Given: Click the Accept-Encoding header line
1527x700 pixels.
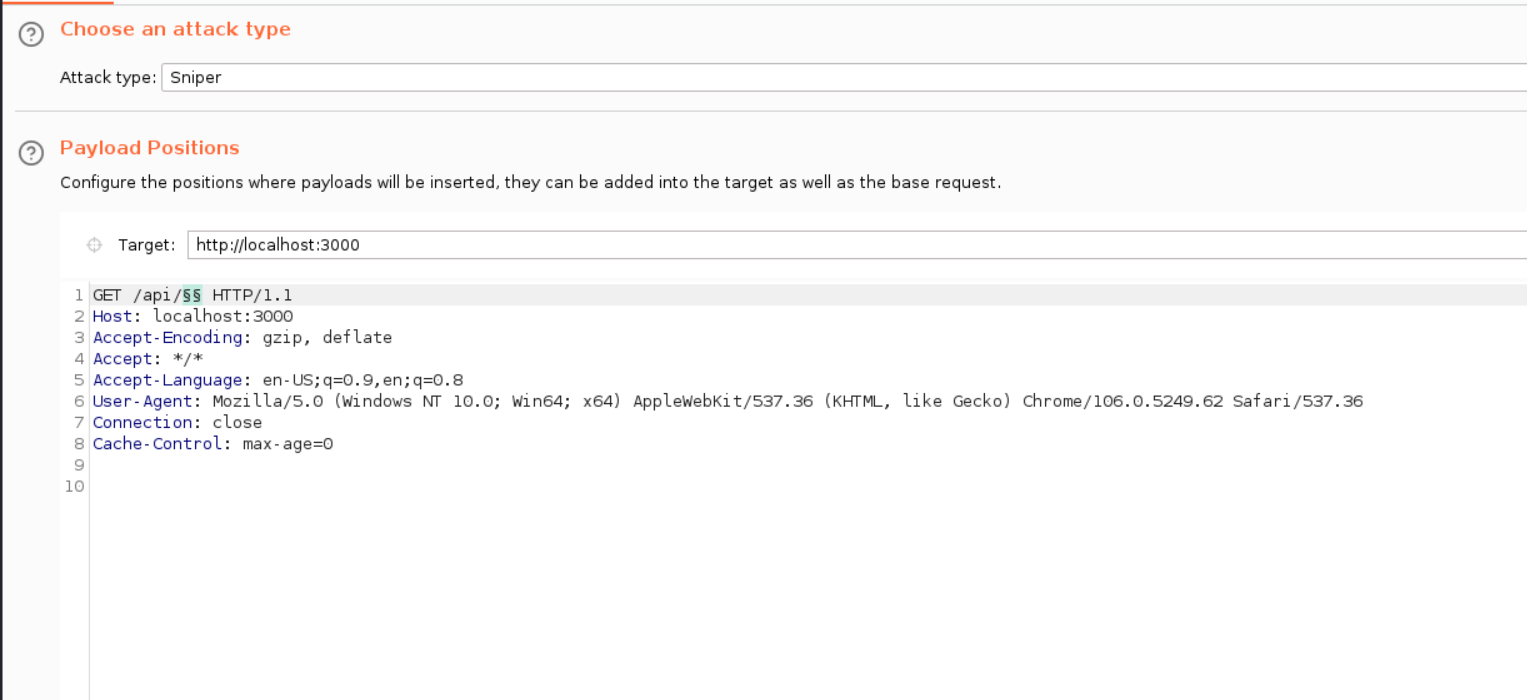Looking at the screenshot, I should [x=242, y=337].
